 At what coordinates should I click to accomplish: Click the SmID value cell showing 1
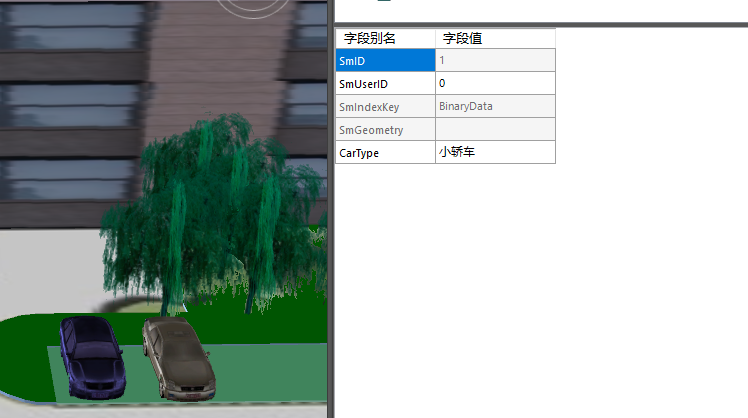coord(495,61)
